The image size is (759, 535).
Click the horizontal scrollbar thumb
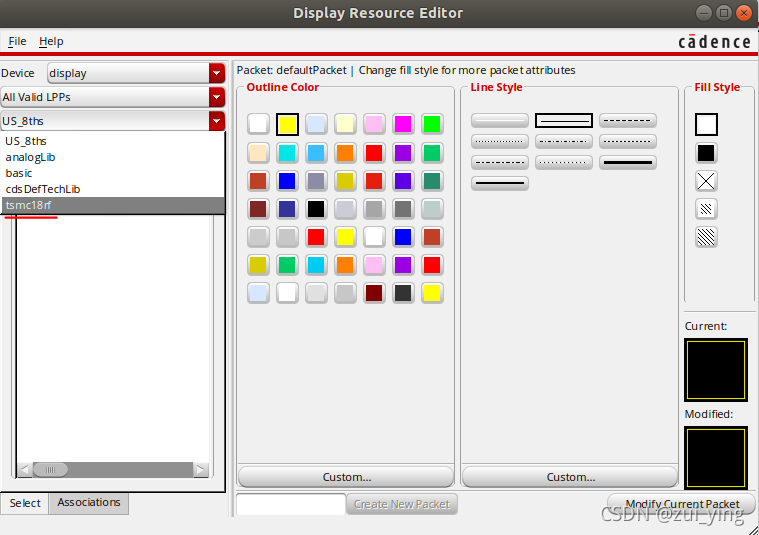[50, 469]
